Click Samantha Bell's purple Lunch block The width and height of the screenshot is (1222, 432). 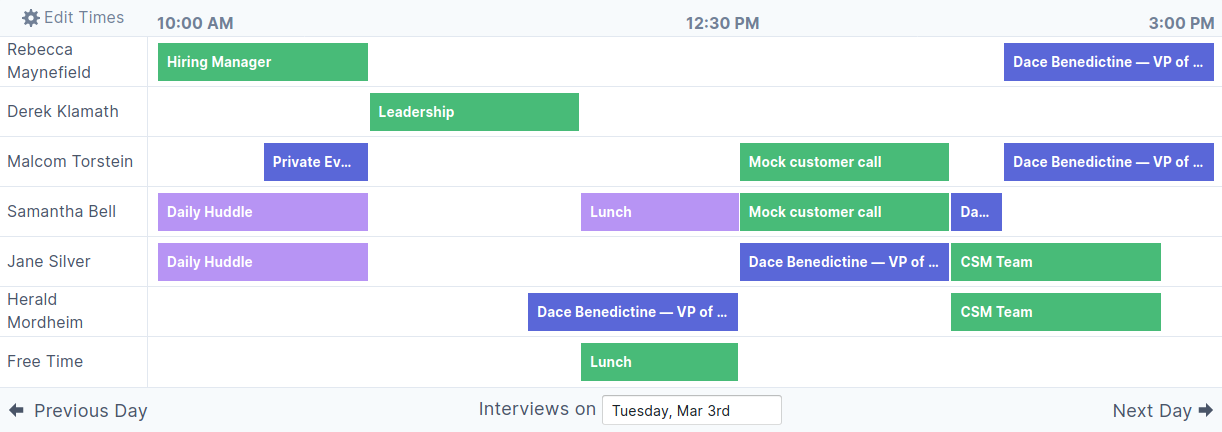point(660,212)
